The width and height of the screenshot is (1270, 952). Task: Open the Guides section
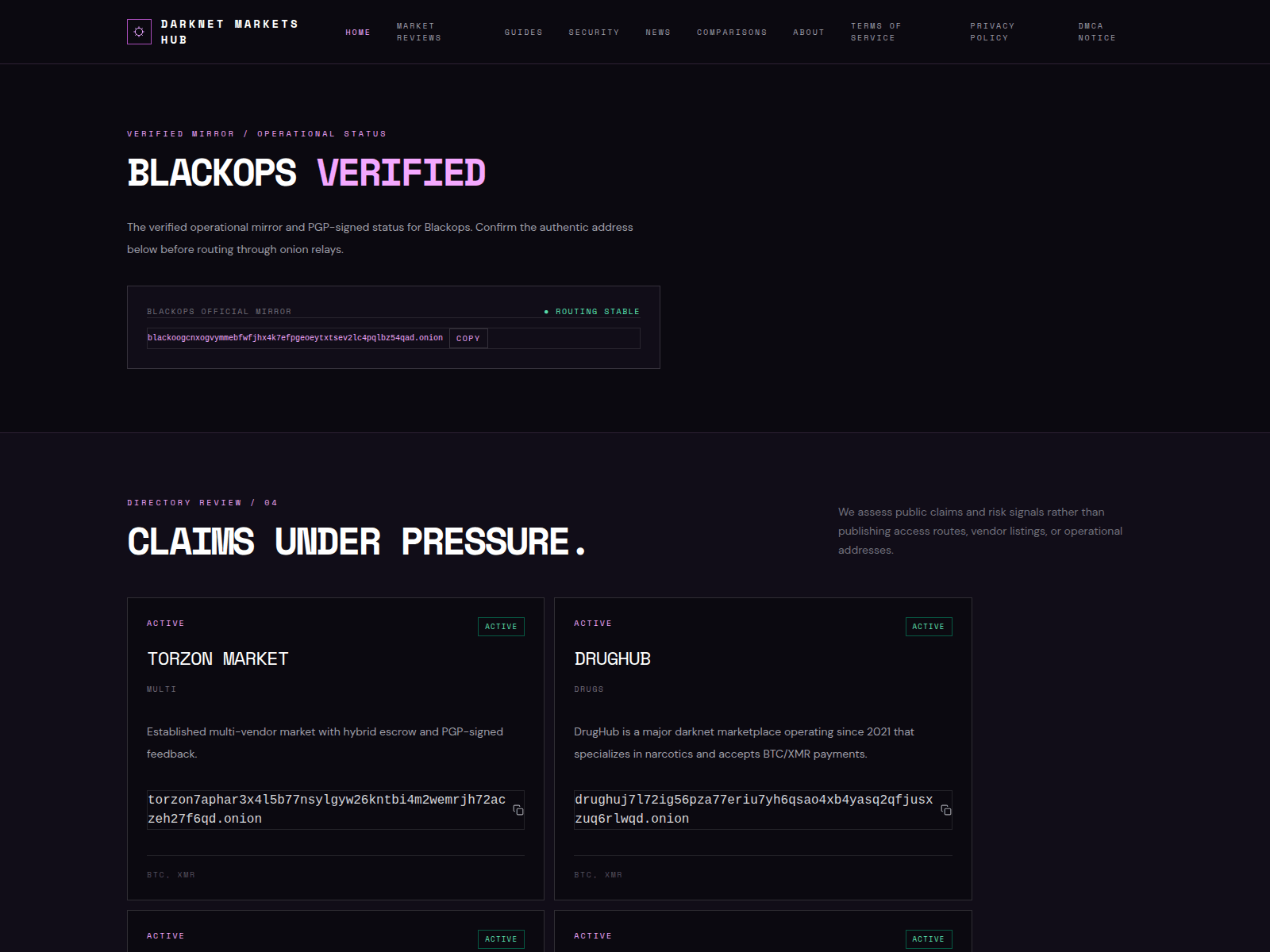tap(524, 33)
